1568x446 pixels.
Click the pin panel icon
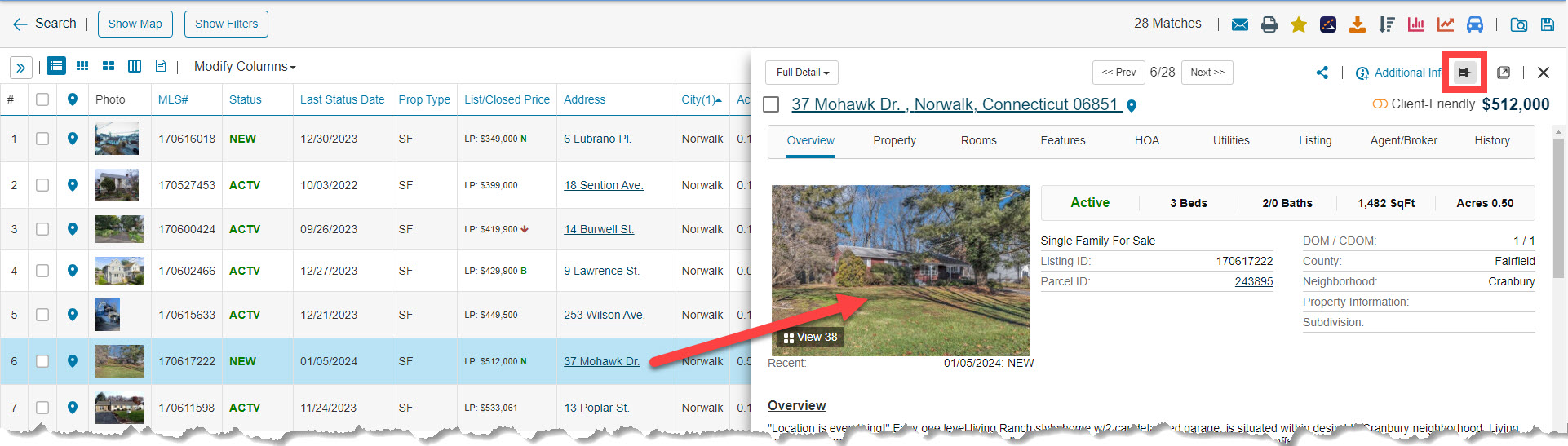click(x=1464, y=73)
